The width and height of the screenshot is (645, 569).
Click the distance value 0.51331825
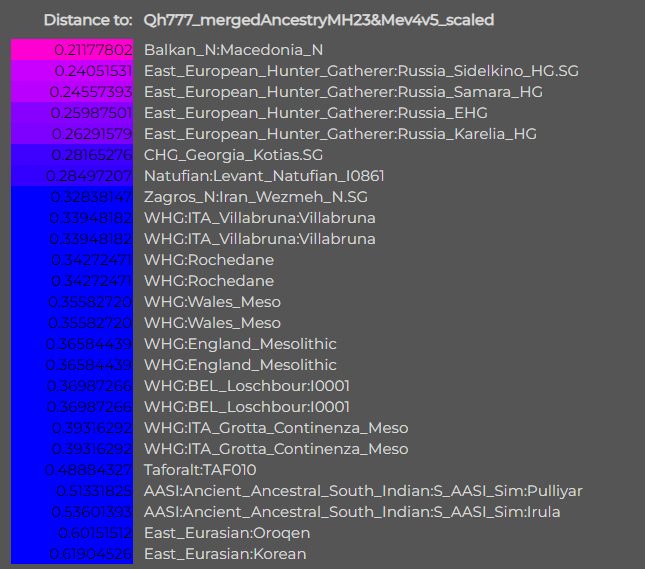pos(94,491)
